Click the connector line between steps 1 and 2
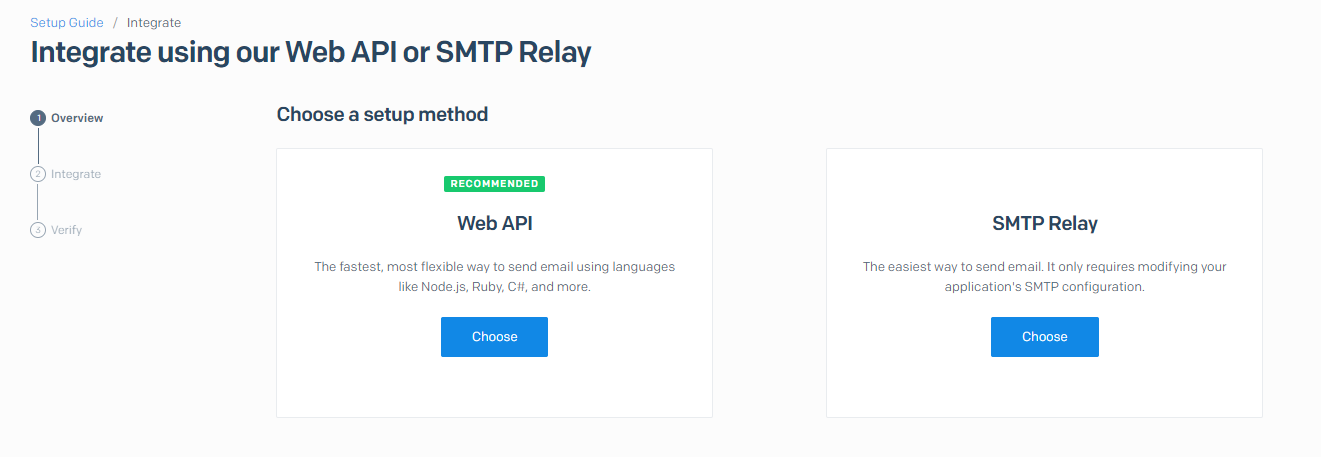Screen dimensions: 1321x457 [x=38, y=146]
